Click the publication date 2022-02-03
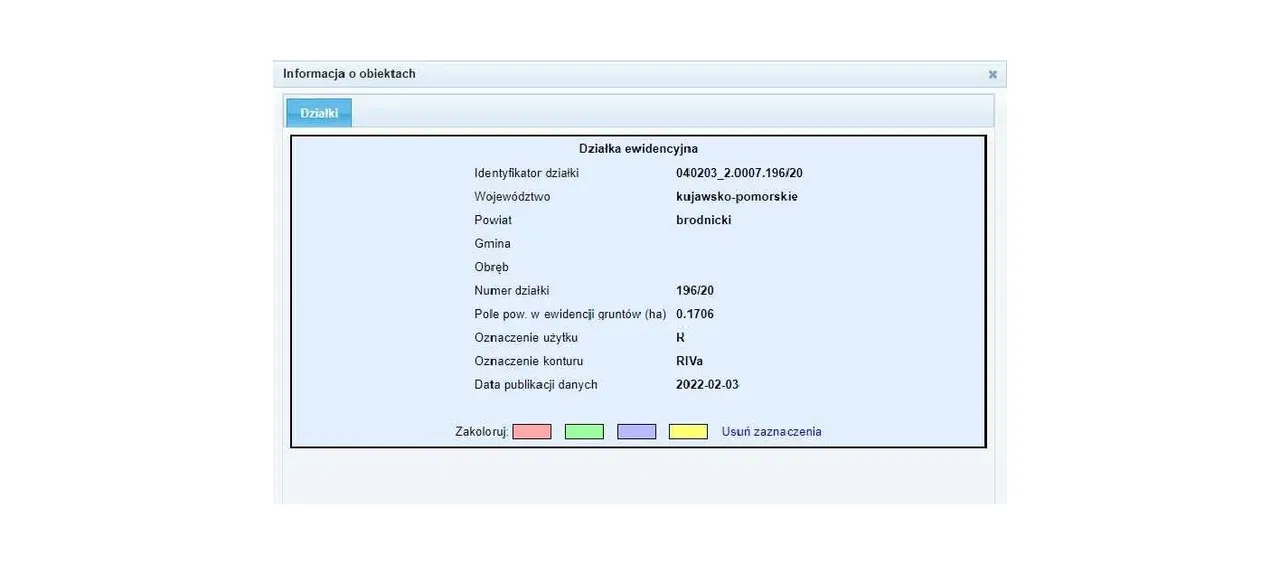Viewport: 1280px width, 564px height. click(707, 385)
